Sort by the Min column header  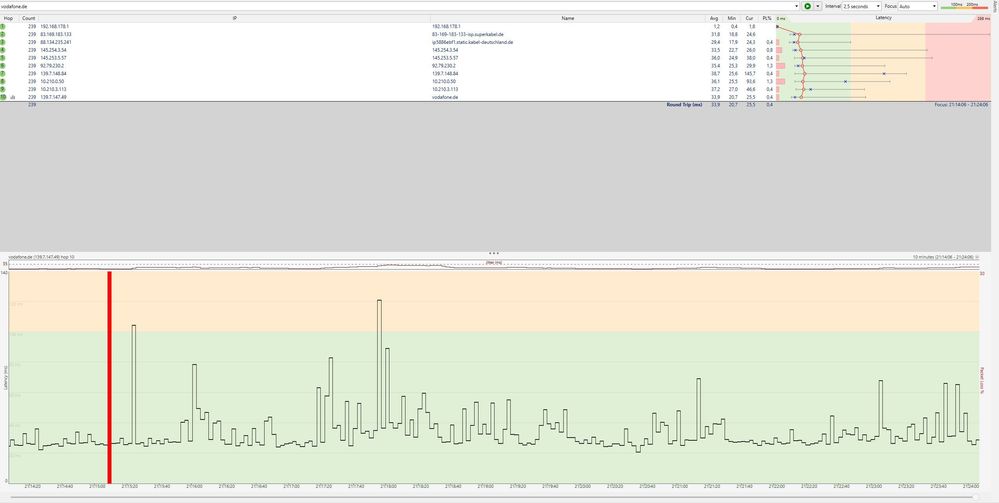(733, 18)
